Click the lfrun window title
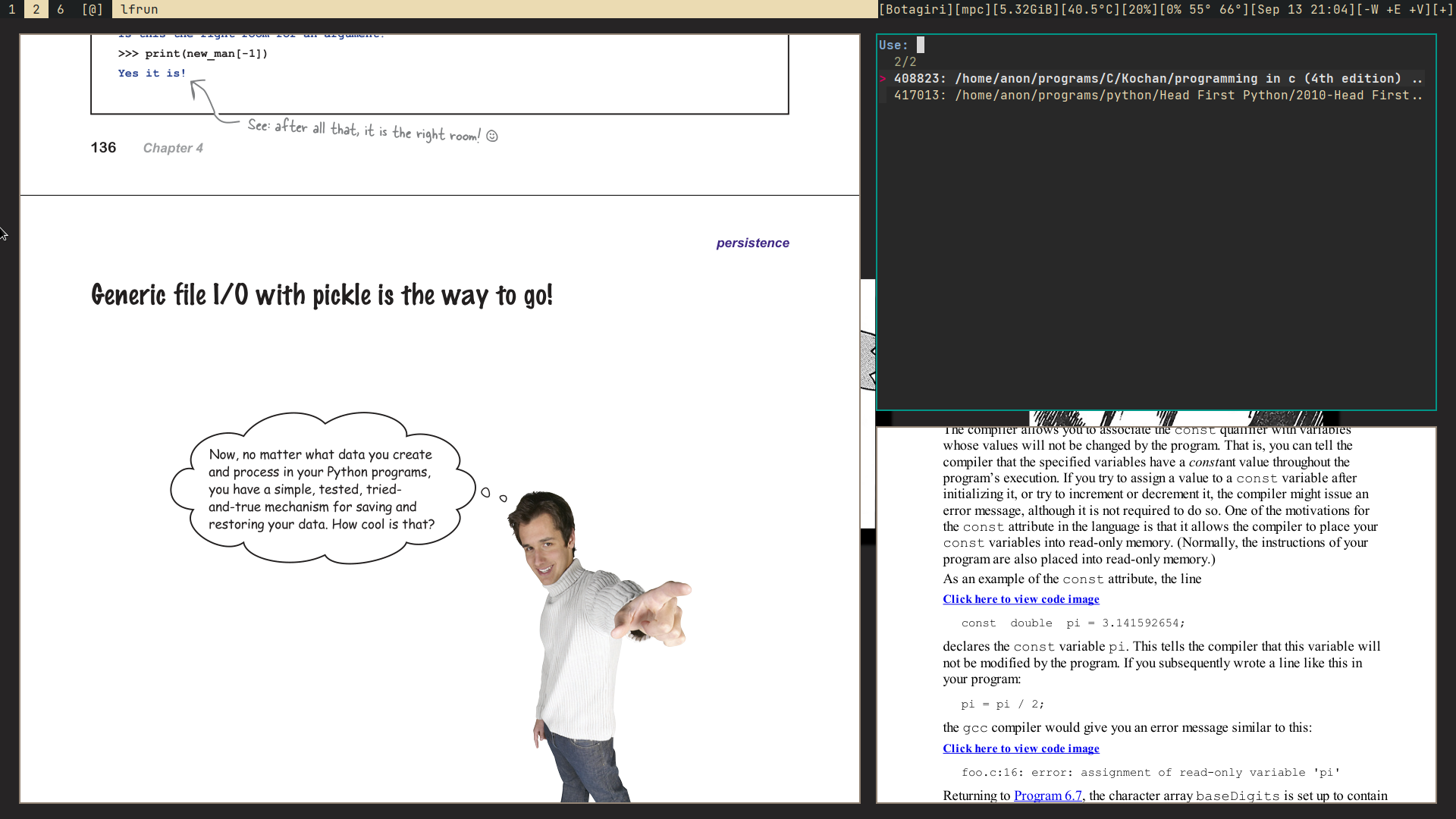 [x=140, y=9]
